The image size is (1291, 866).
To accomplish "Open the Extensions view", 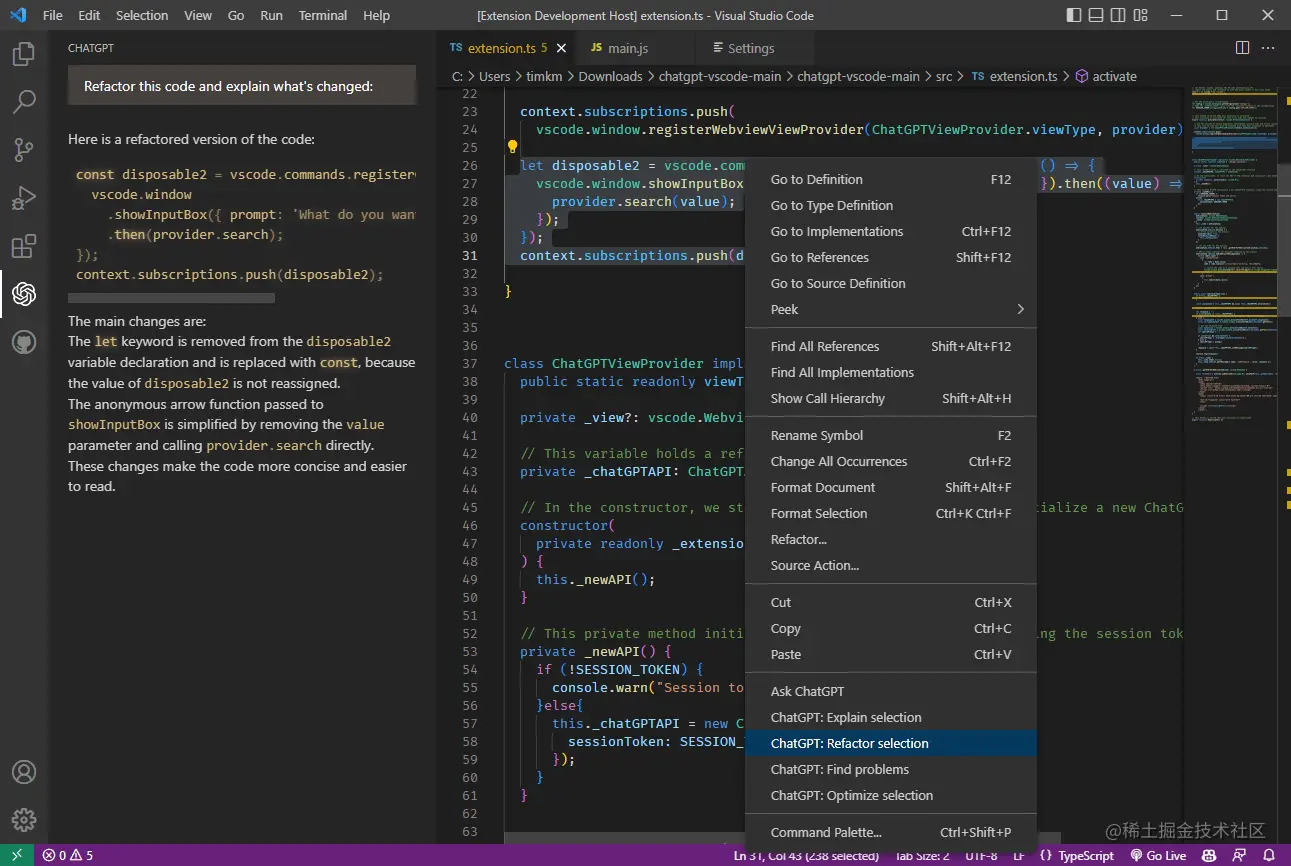I will pyautogui.click(x=24, y=246).
